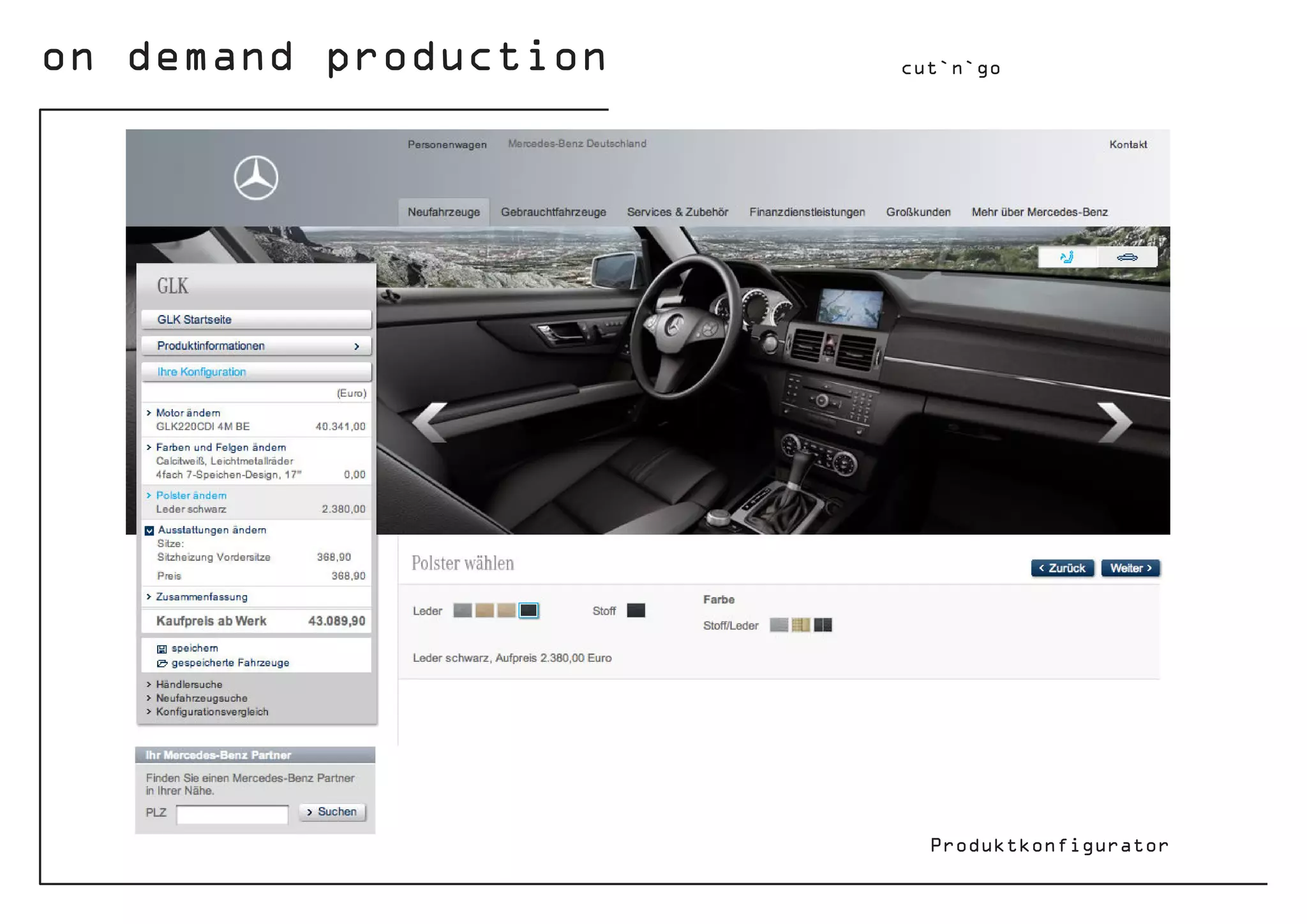Click the speichern disk icon
This screenshot has height=924, width=1307.
click(x=162, y=649)
